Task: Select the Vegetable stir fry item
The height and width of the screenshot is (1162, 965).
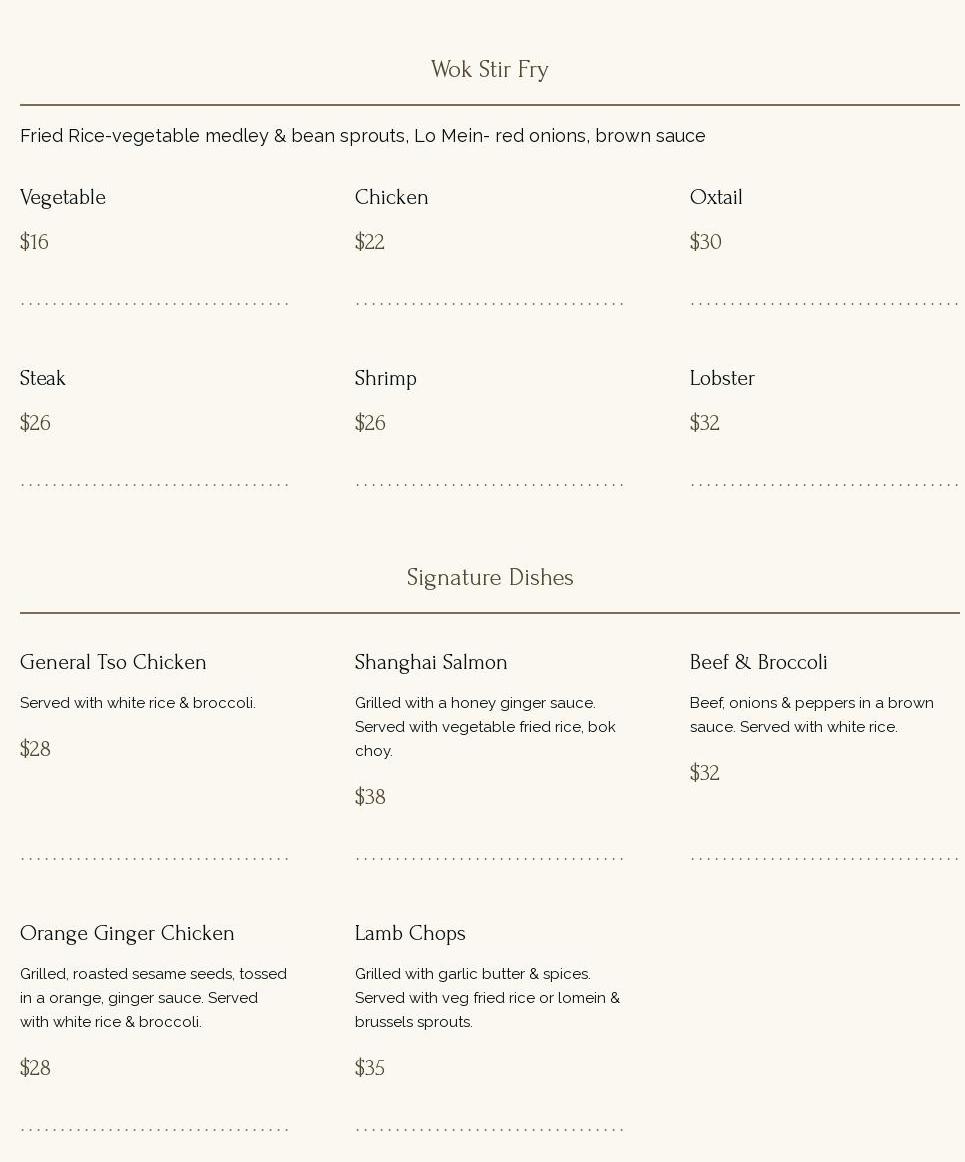Action: point(63,198)
